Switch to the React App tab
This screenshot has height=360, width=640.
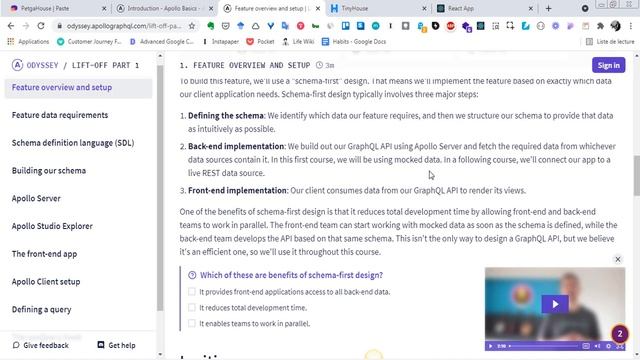pyautogui.click(x=485, y=8)
